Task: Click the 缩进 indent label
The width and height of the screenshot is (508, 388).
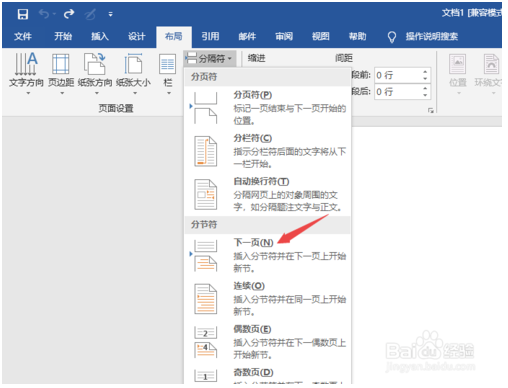Action: [x=257, y=58]
